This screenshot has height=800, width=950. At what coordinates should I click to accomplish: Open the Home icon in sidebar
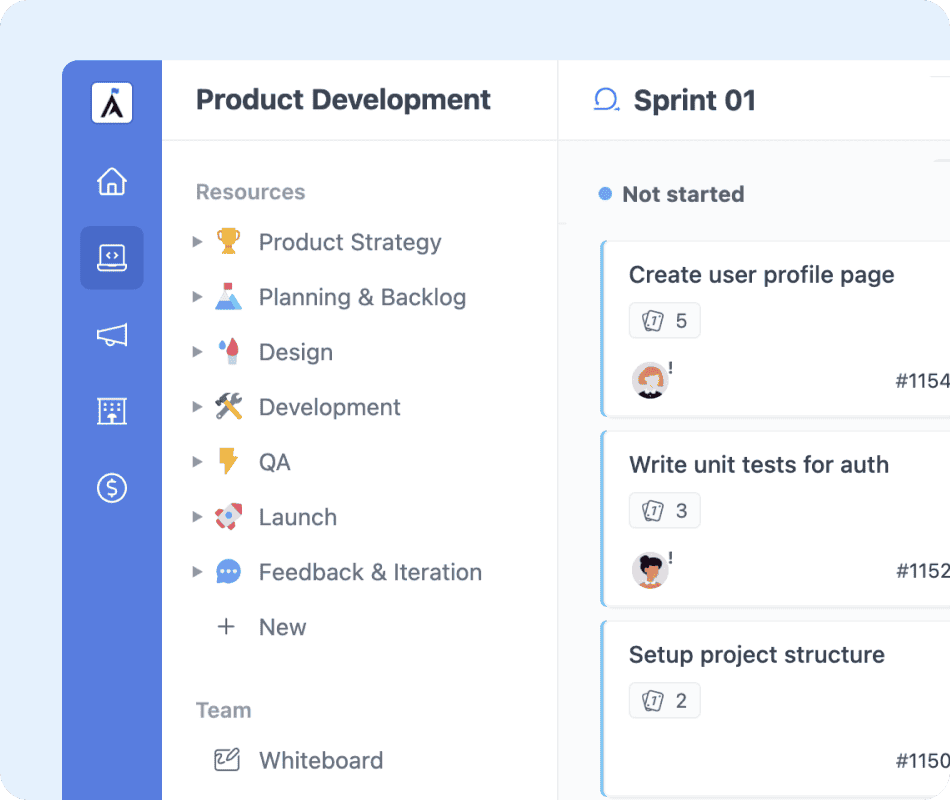click(x=112, y=182)
